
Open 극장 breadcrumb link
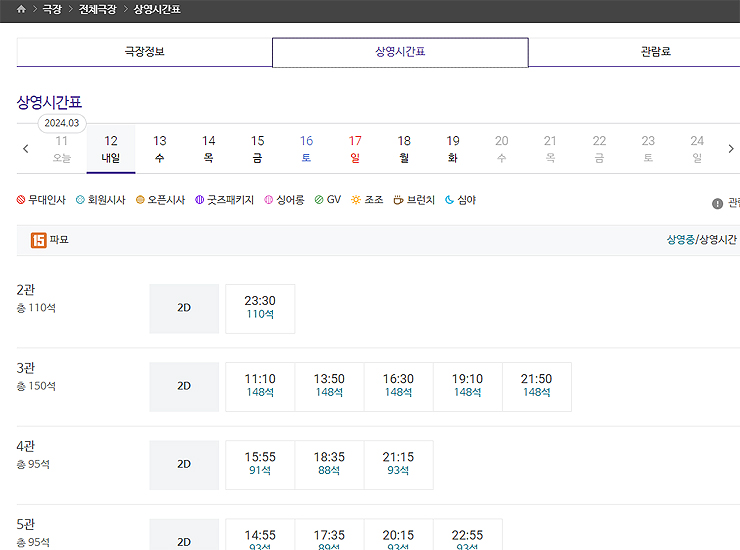point(52,9)
